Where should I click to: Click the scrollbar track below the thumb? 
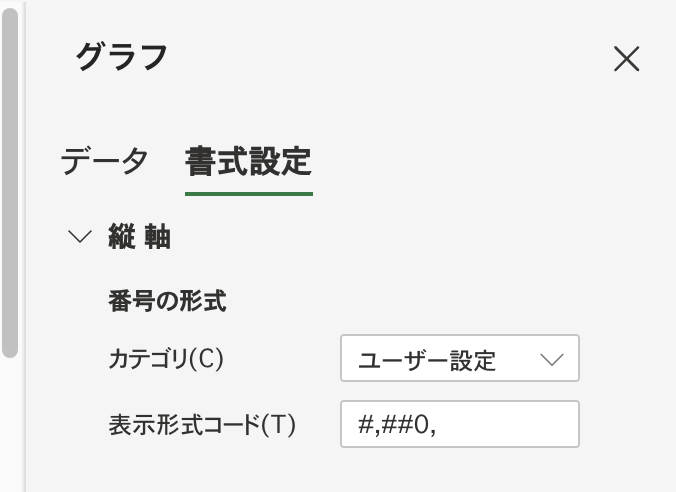pyautogui.click(x=10, y=420)
